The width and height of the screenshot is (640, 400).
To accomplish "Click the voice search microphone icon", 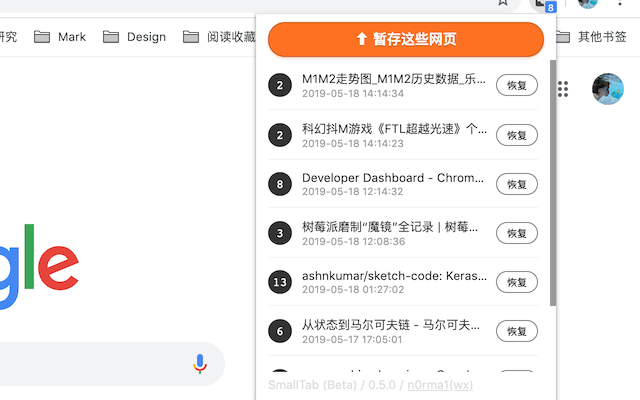I will [x=200, y=364].
